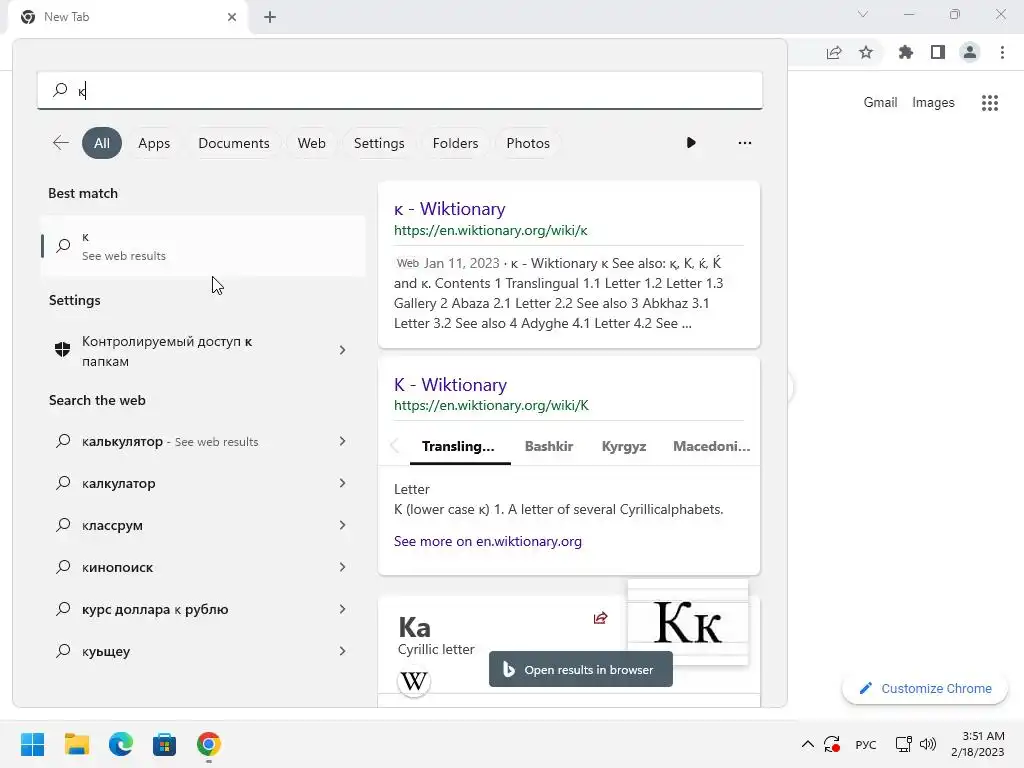
Task: Open the Google apps grid
Action: (x=990, y=103)
